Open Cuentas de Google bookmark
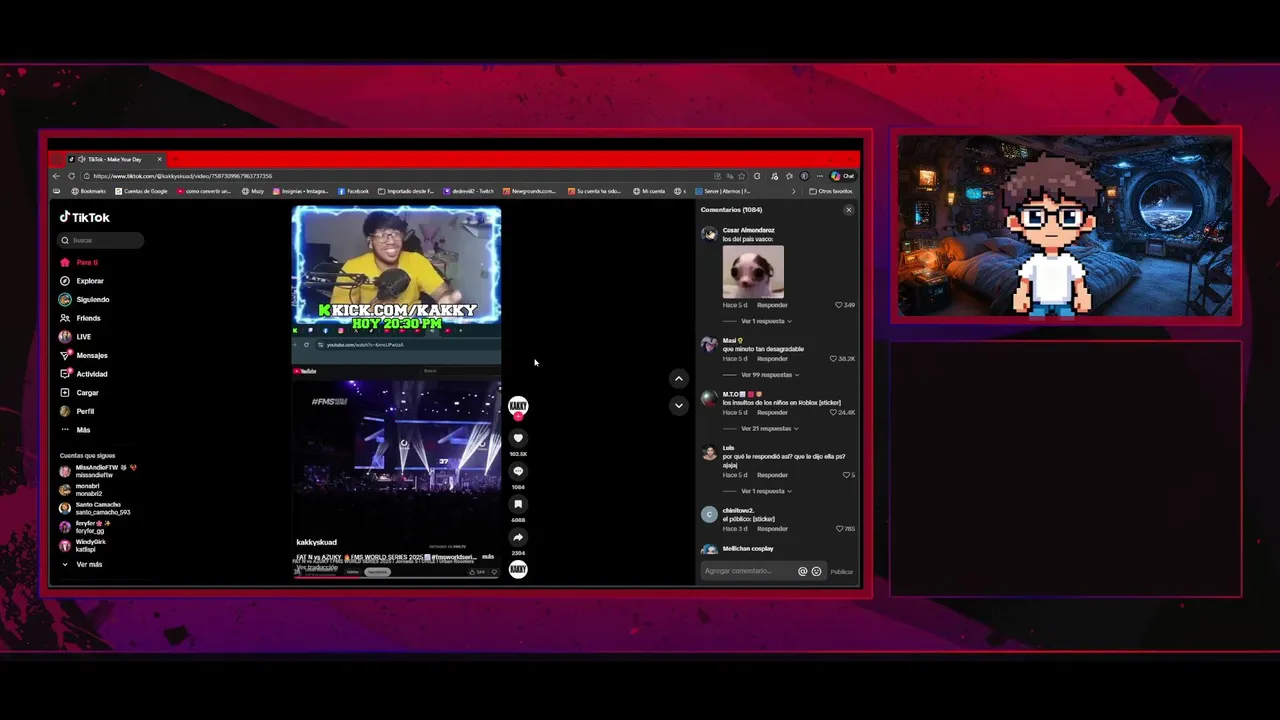1280x720 pixels. point(141,191)
